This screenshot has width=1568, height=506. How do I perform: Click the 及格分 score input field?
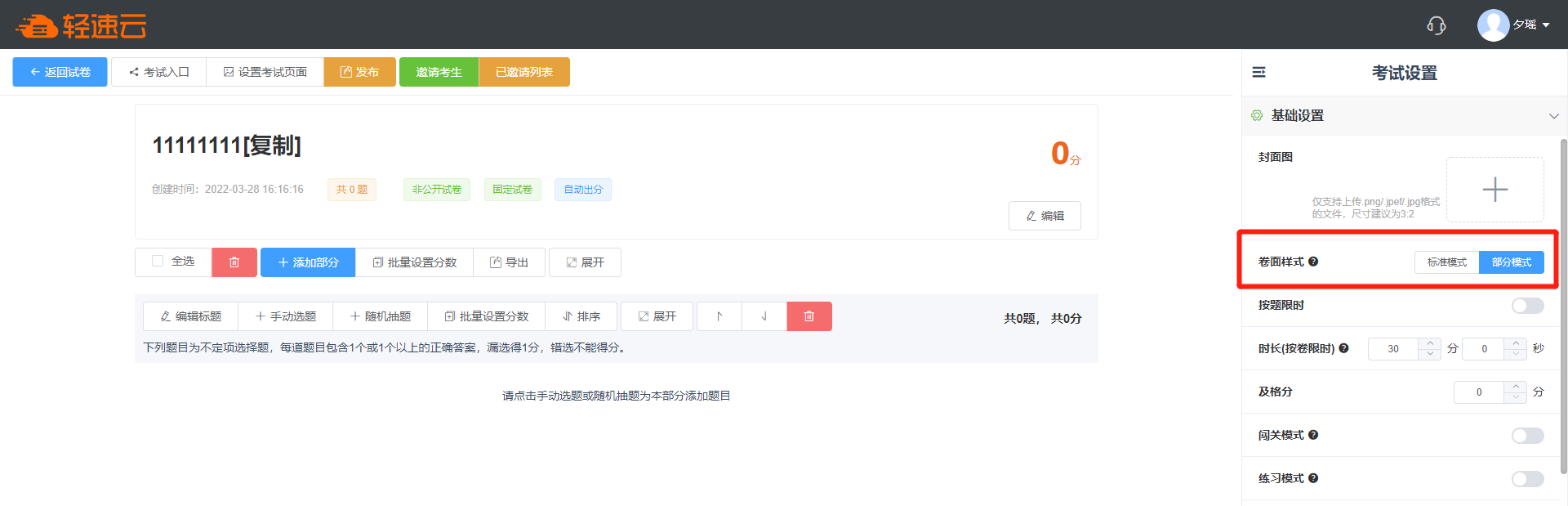(1478, 392)
